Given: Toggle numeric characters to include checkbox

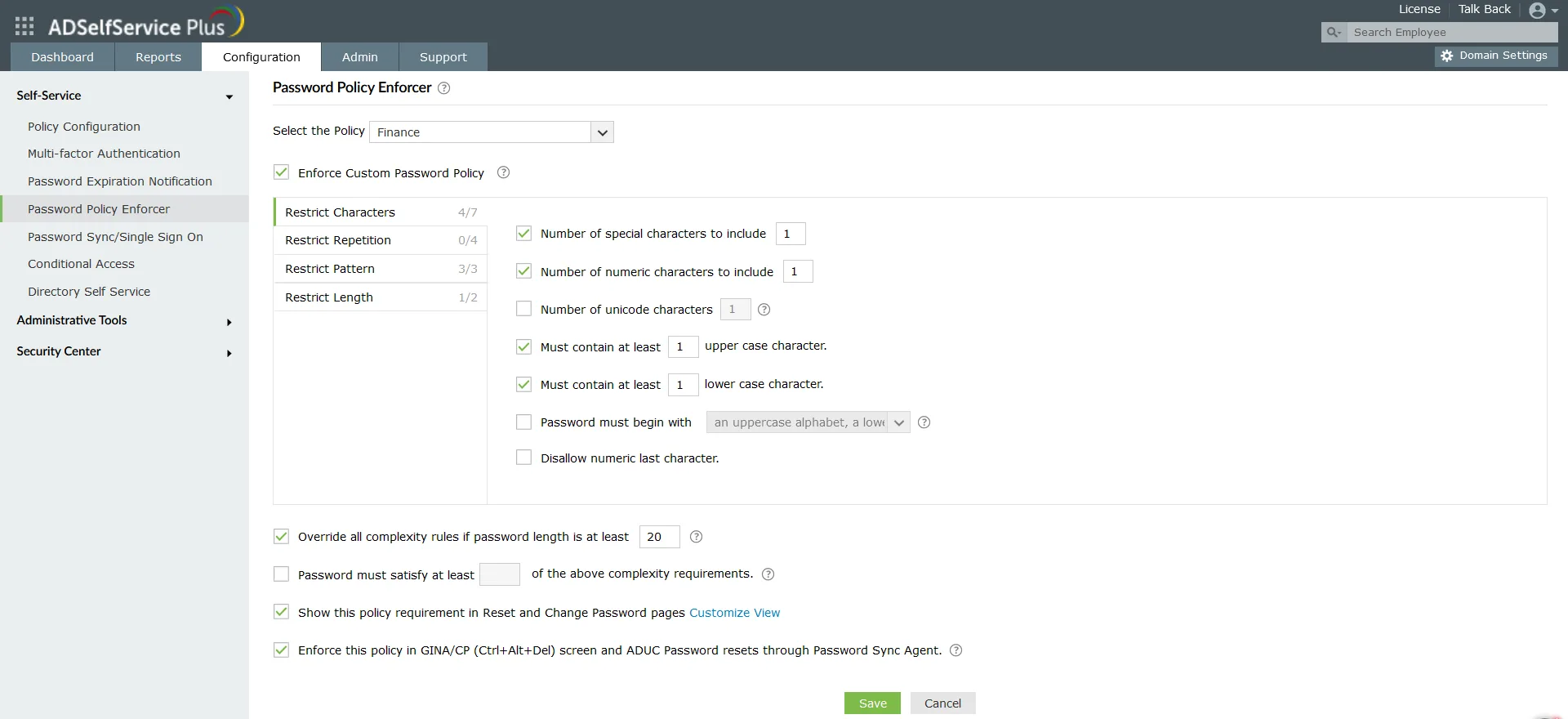Looking at the screenshot, I should 524,271.
